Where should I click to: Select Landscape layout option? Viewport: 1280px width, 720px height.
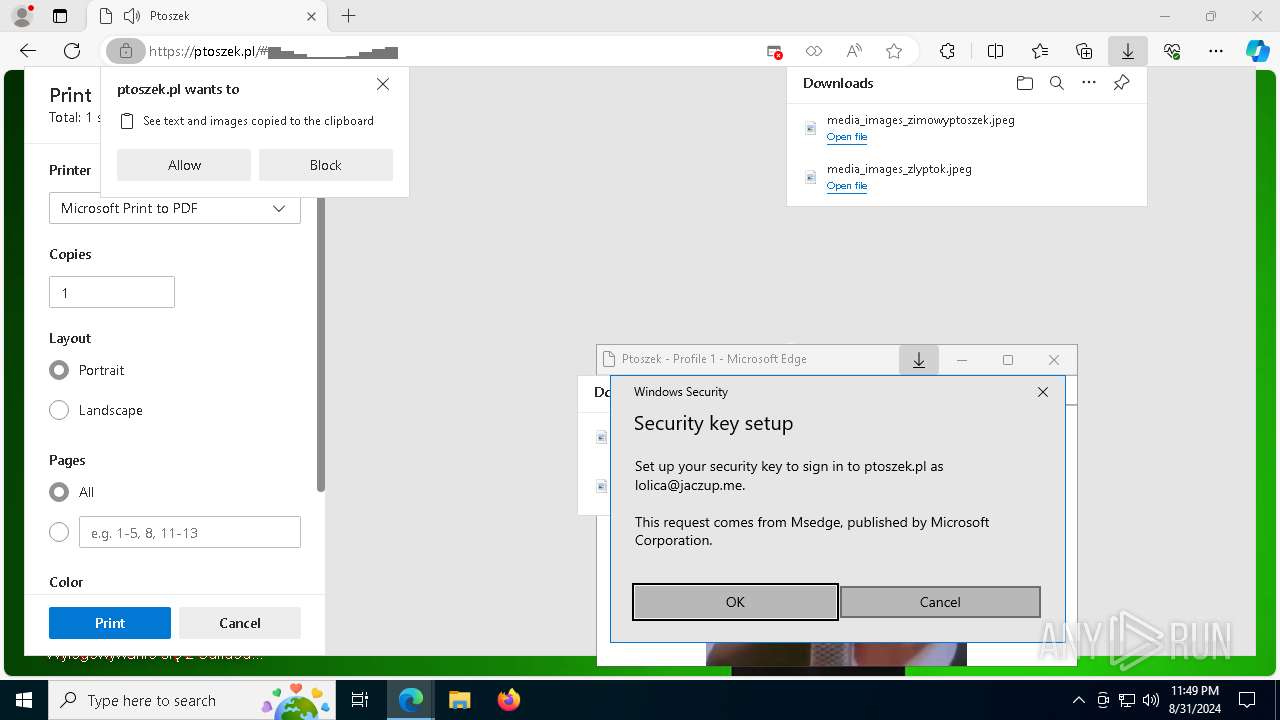tap(59, 410)
